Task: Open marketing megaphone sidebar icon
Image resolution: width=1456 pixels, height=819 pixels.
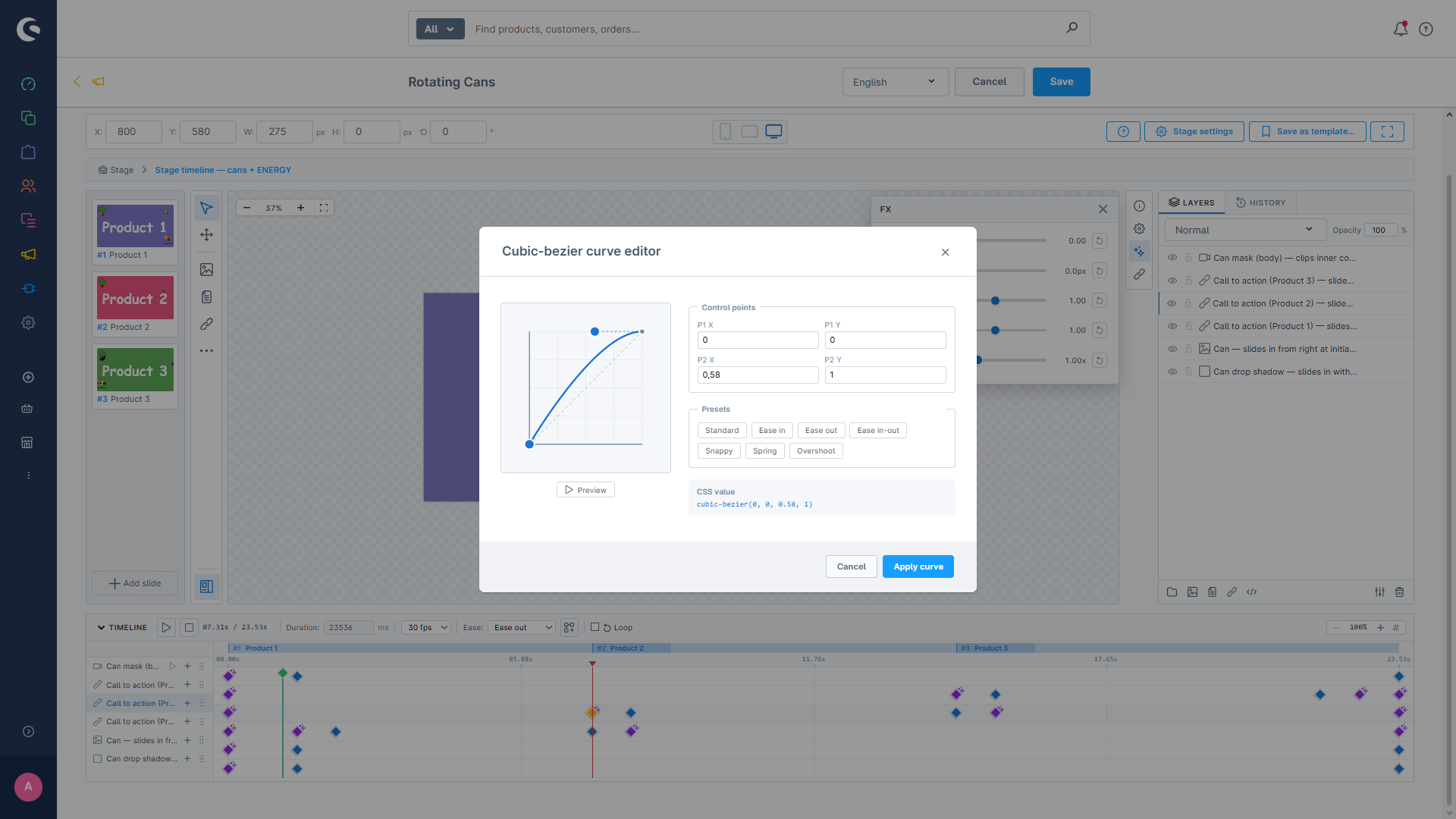Action: pos(28,255)
